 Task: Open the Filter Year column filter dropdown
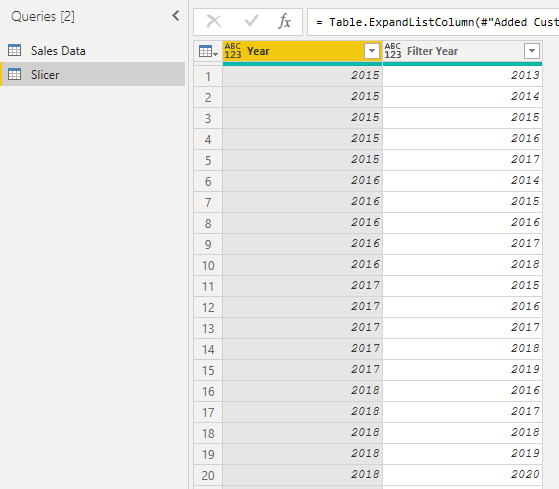[532, 51]
